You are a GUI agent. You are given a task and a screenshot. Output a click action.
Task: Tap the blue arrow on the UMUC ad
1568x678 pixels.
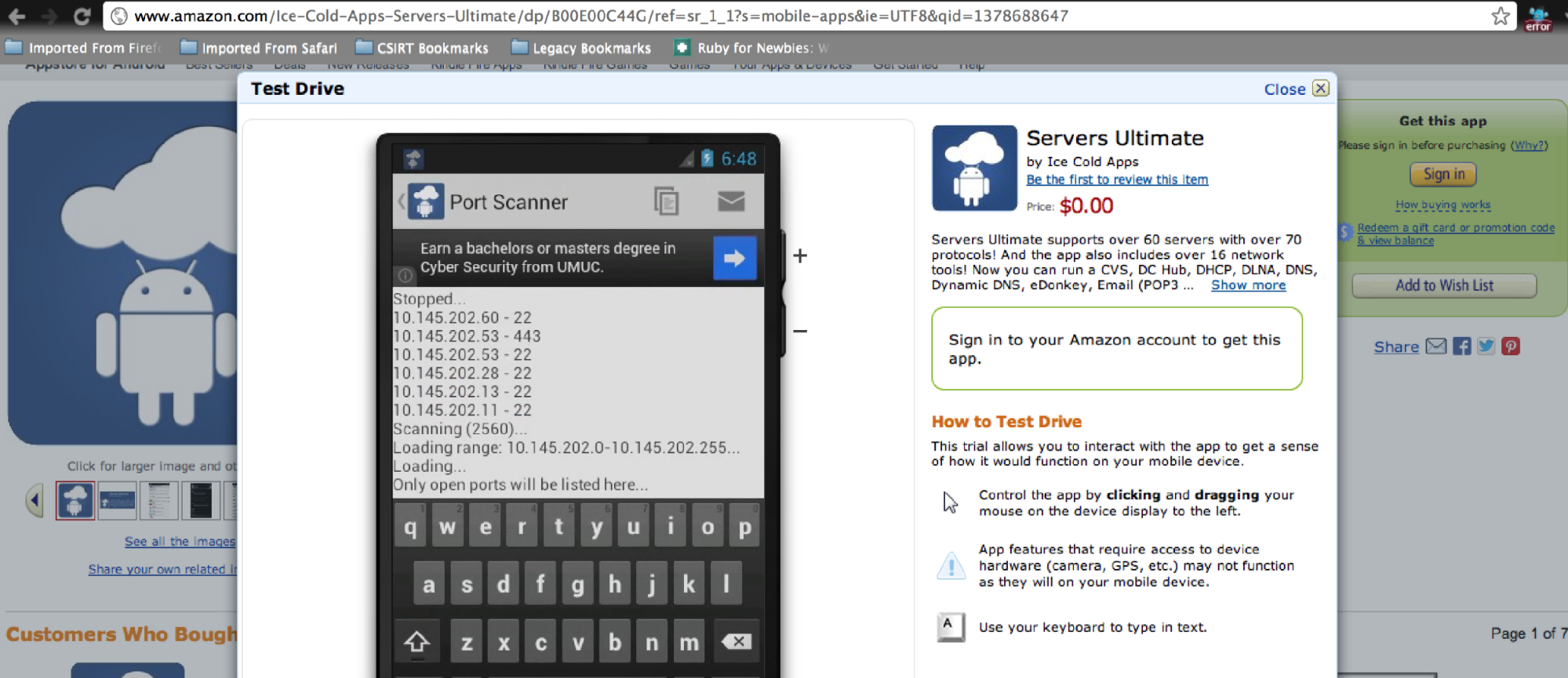735,258
